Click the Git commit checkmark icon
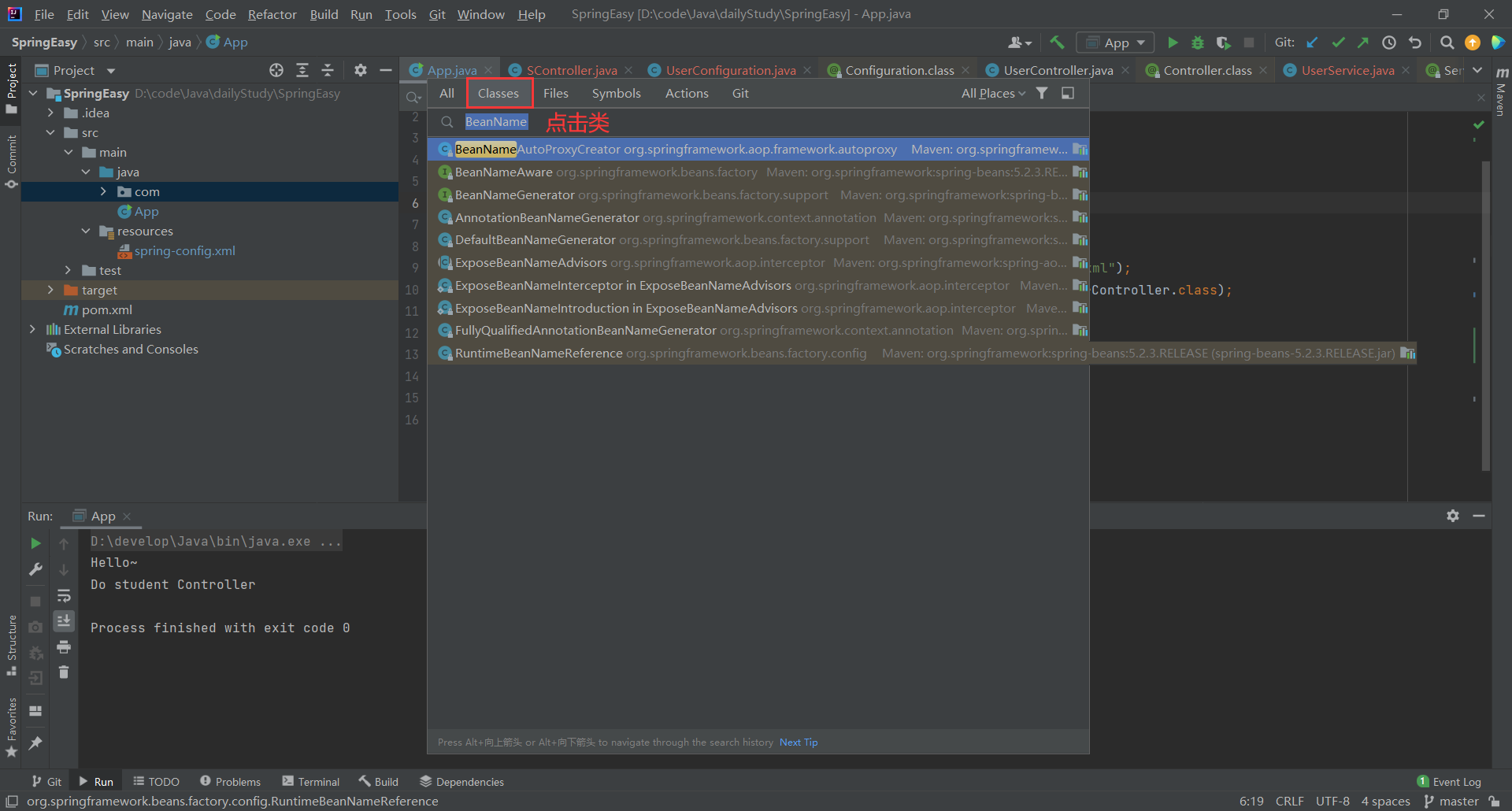Viewport: 1512px width, 811px height. [1338, 43]
